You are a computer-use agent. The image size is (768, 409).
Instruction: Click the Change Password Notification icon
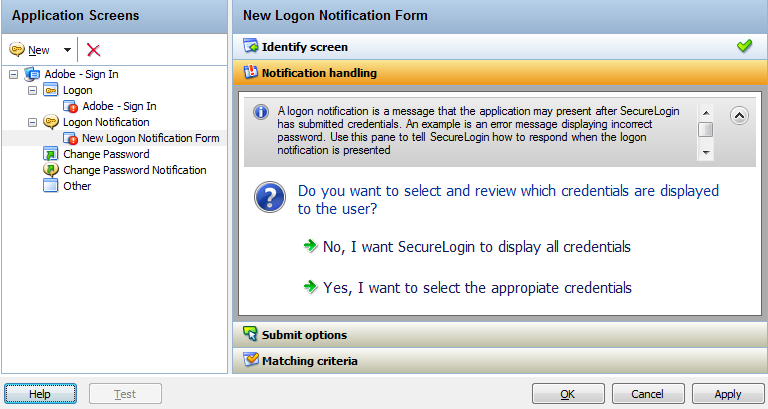click(50, 170)
